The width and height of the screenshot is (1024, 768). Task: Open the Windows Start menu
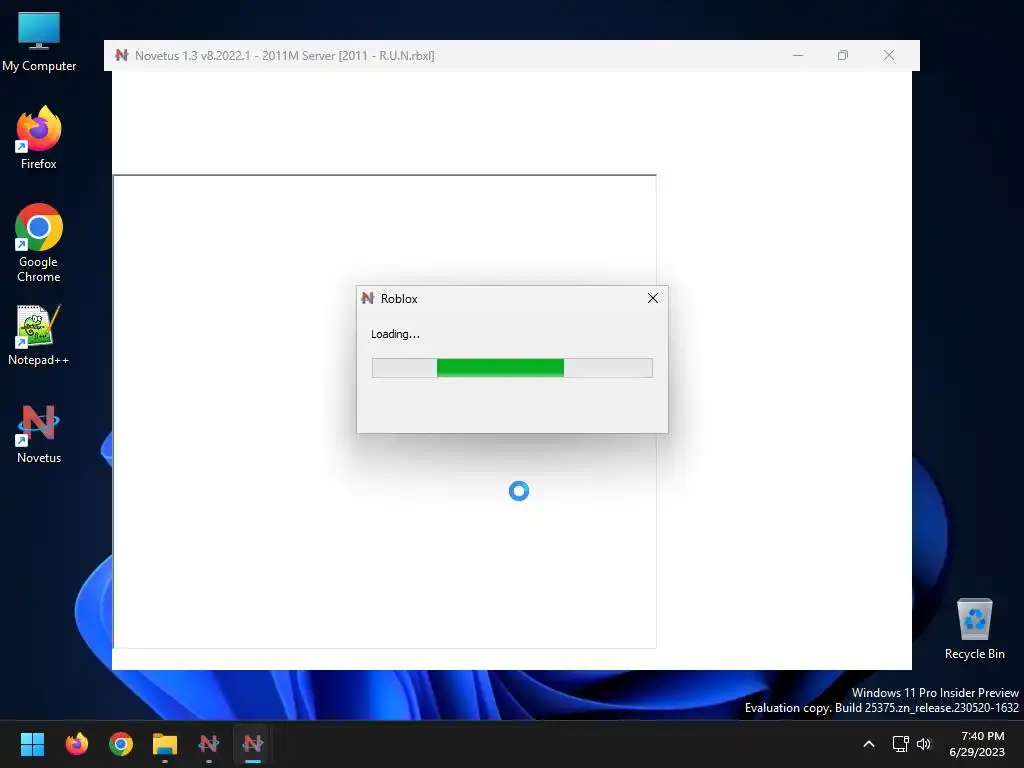[x=32, y=743]
